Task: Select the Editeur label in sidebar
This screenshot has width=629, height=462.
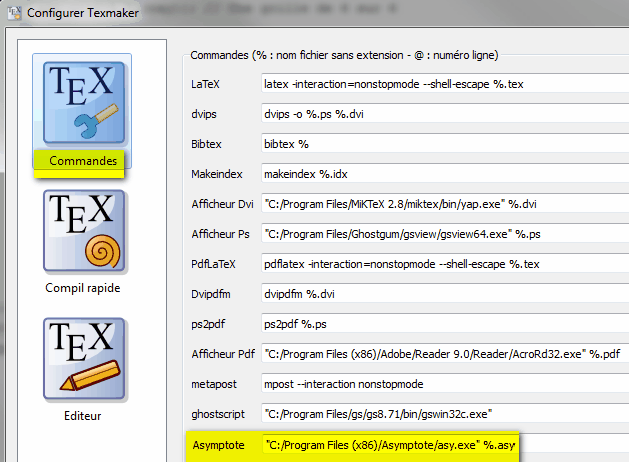Action: point(84,415)
